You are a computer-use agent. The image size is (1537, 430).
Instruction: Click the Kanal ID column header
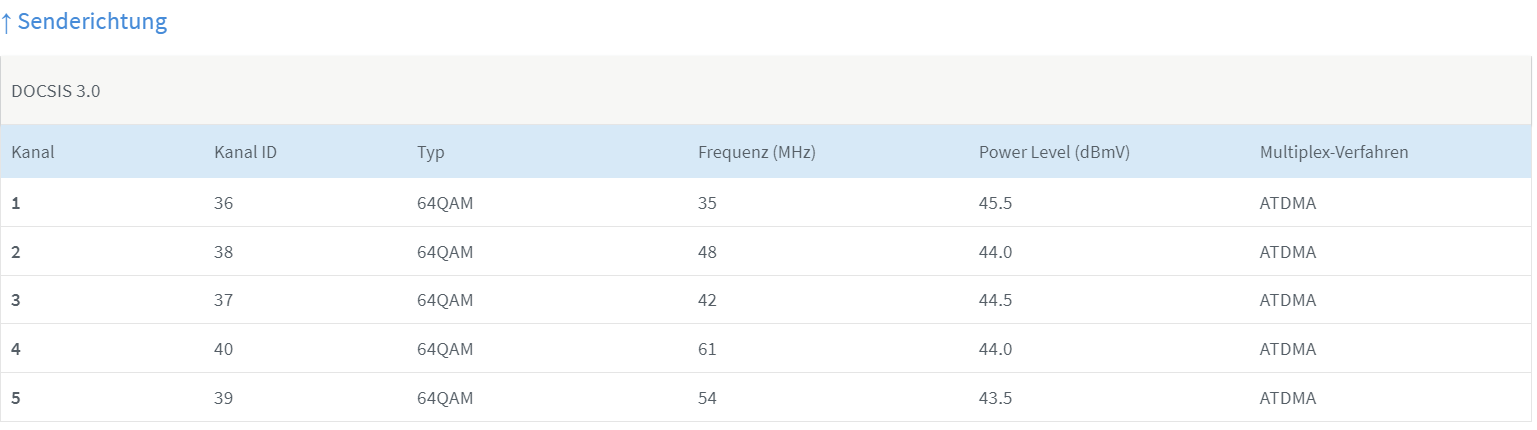coord(245,153)
